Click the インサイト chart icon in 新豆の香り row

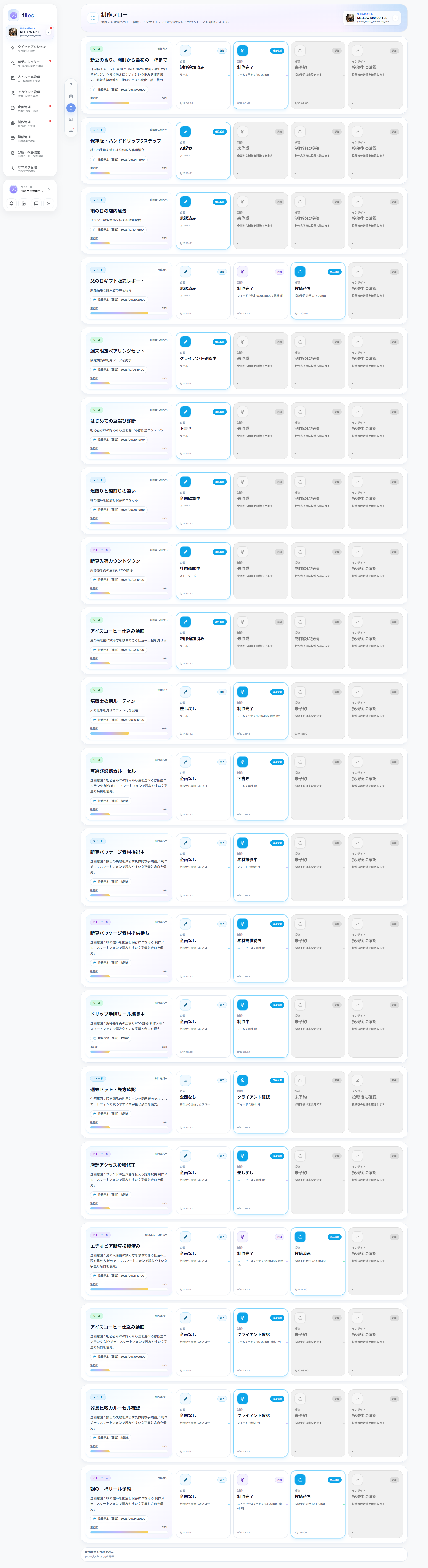point(357,50)
